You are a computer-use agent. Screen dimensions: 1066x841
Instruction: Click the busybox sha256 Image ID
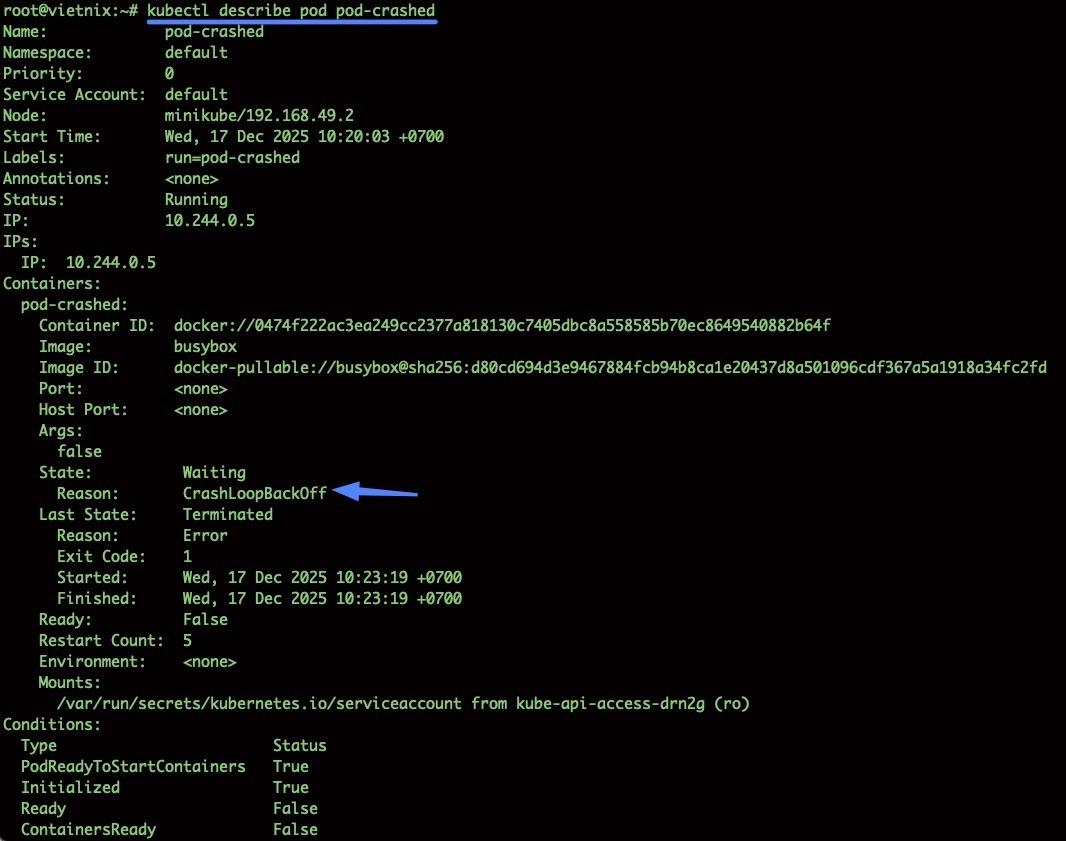[x=610, y=367]
